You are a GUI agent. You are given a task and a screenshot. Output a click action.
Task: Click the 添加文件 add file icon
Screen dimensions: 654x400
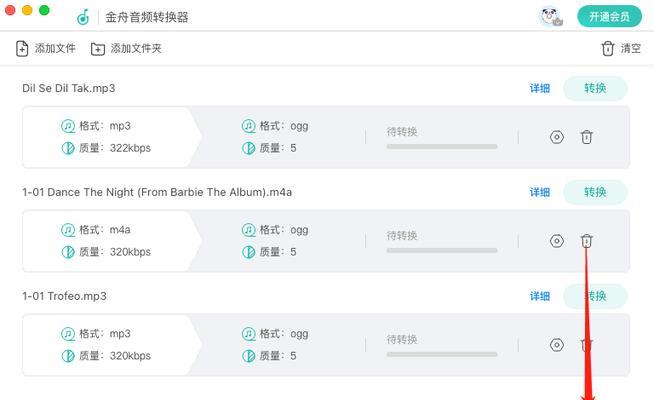tap(22, 48)
